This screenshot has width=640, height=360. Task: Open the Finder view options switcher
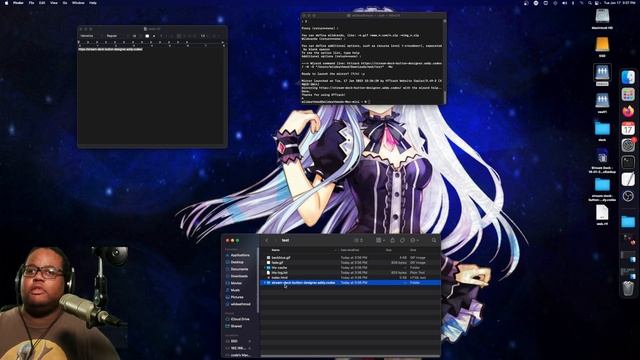pyautogui.click(x=358, y=240)
